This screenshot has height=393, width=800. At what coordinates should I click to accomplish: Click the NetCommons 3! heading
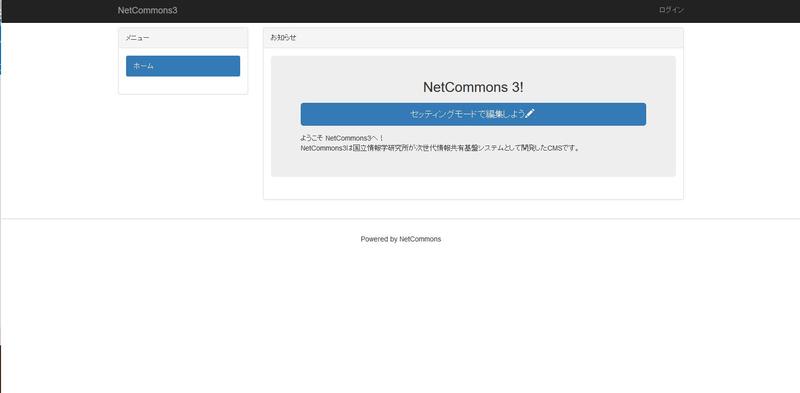473,87
